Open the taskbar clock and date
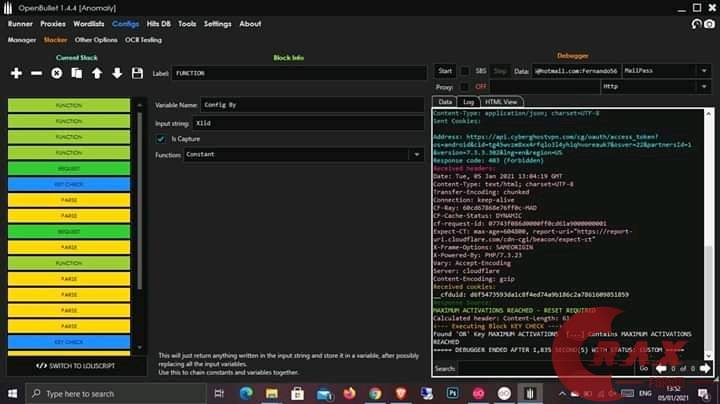This screenshot has height=404, width=720. [673, 393]
